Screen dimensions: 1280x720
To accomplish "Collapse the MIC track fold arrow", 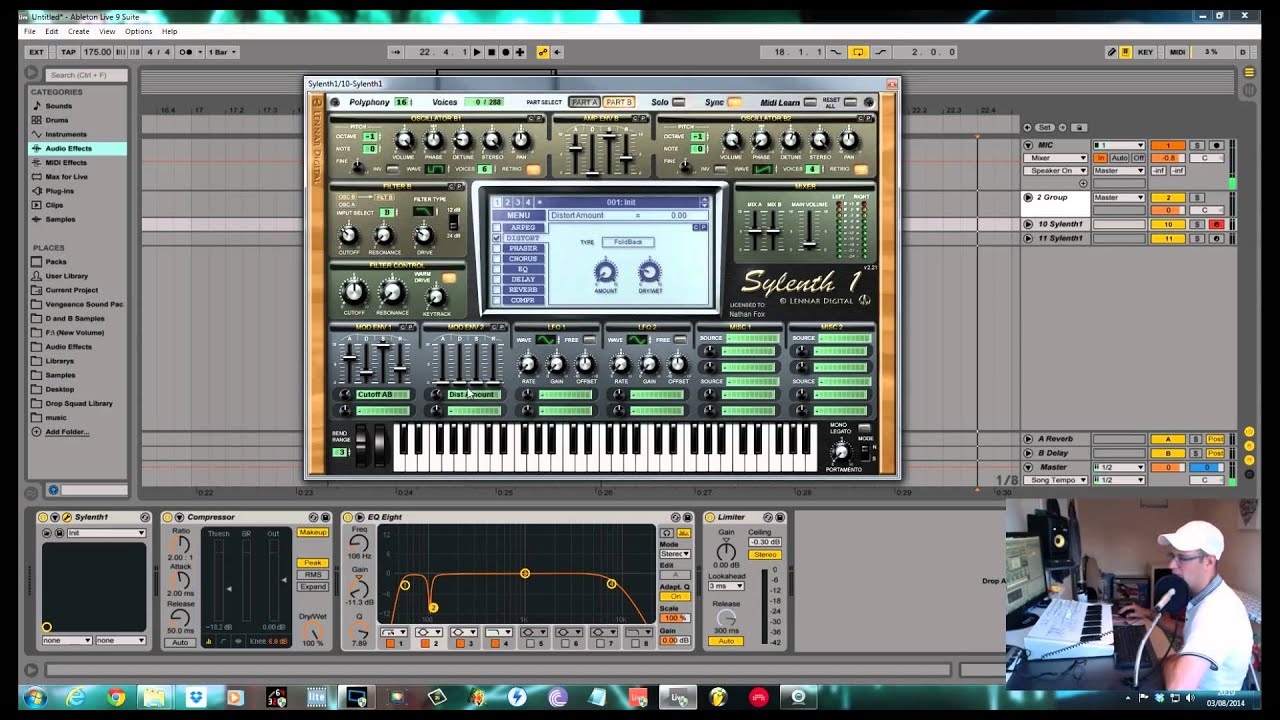I will [x=1028, y=145].
